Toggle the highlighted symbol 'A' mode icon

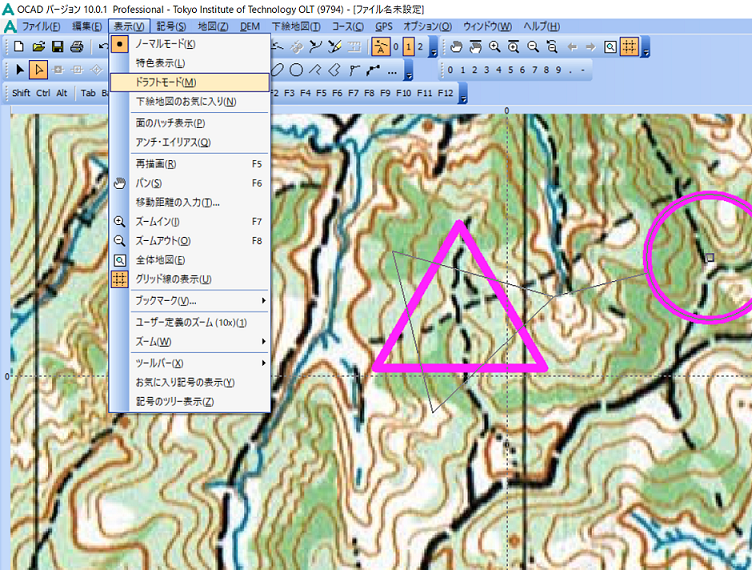tap(381, 47)
